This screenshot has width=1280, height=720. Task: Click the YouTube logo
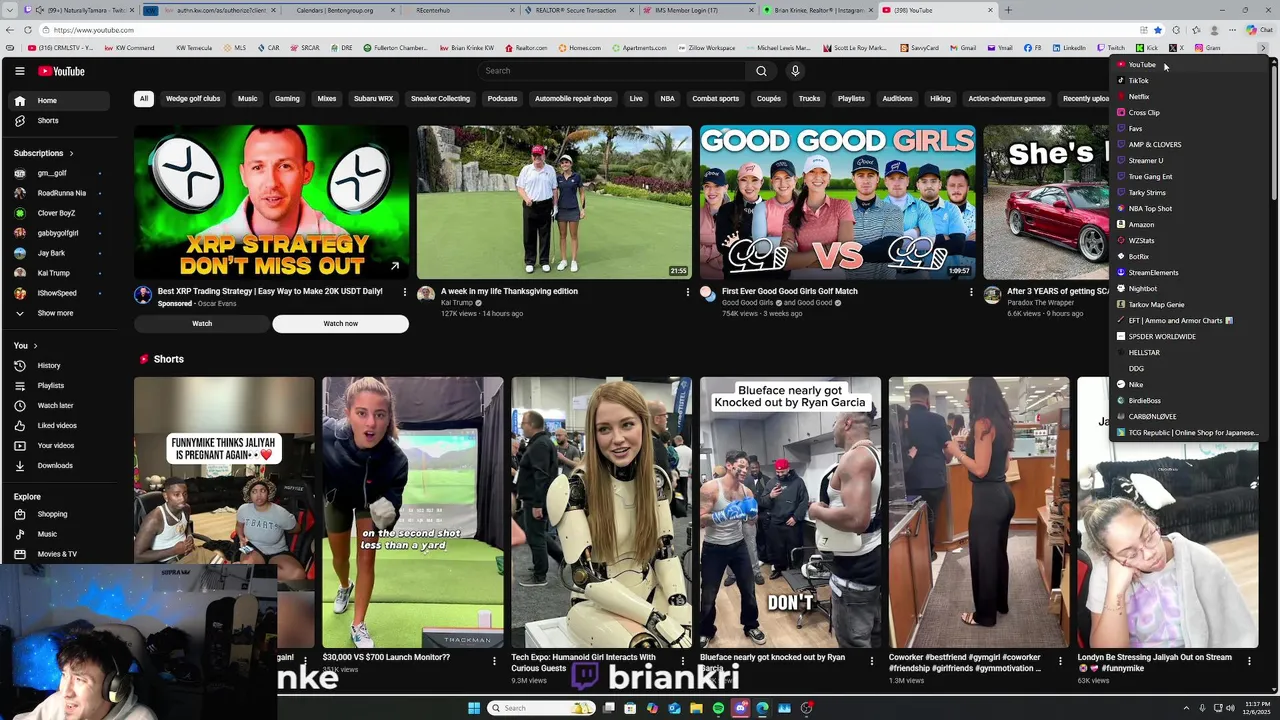(62, 71)
